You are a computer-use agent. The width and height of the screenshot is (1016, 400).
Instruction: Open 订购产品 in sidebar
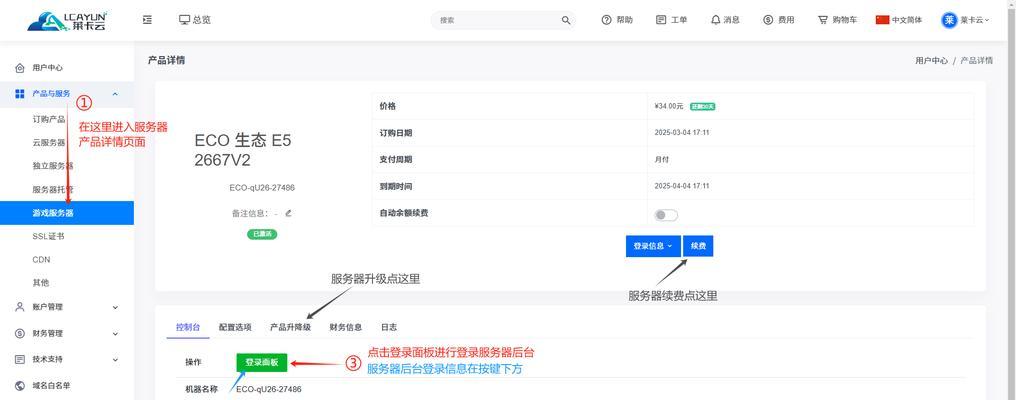49,119
